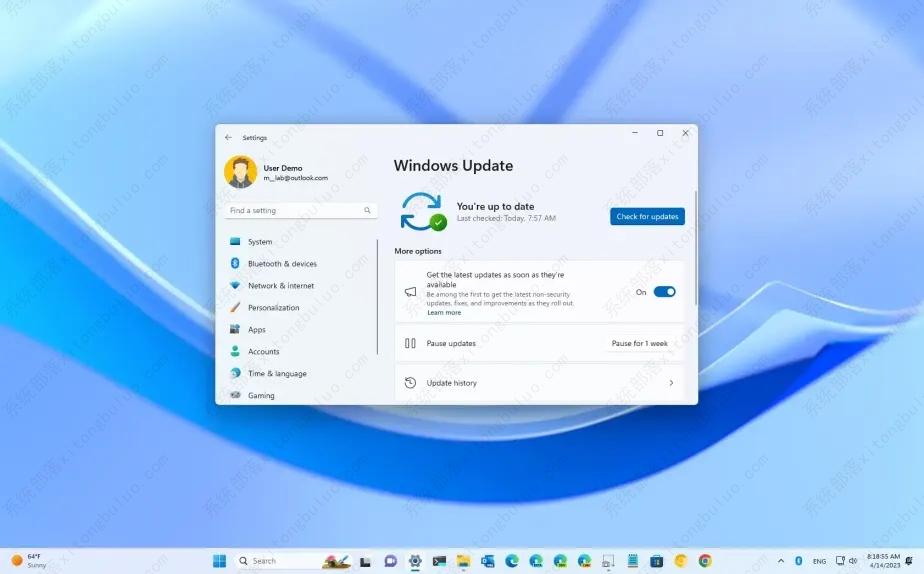Go back using Settings back arrow
The width and height of the screenshot is (924, 574).
pos(229,137)
